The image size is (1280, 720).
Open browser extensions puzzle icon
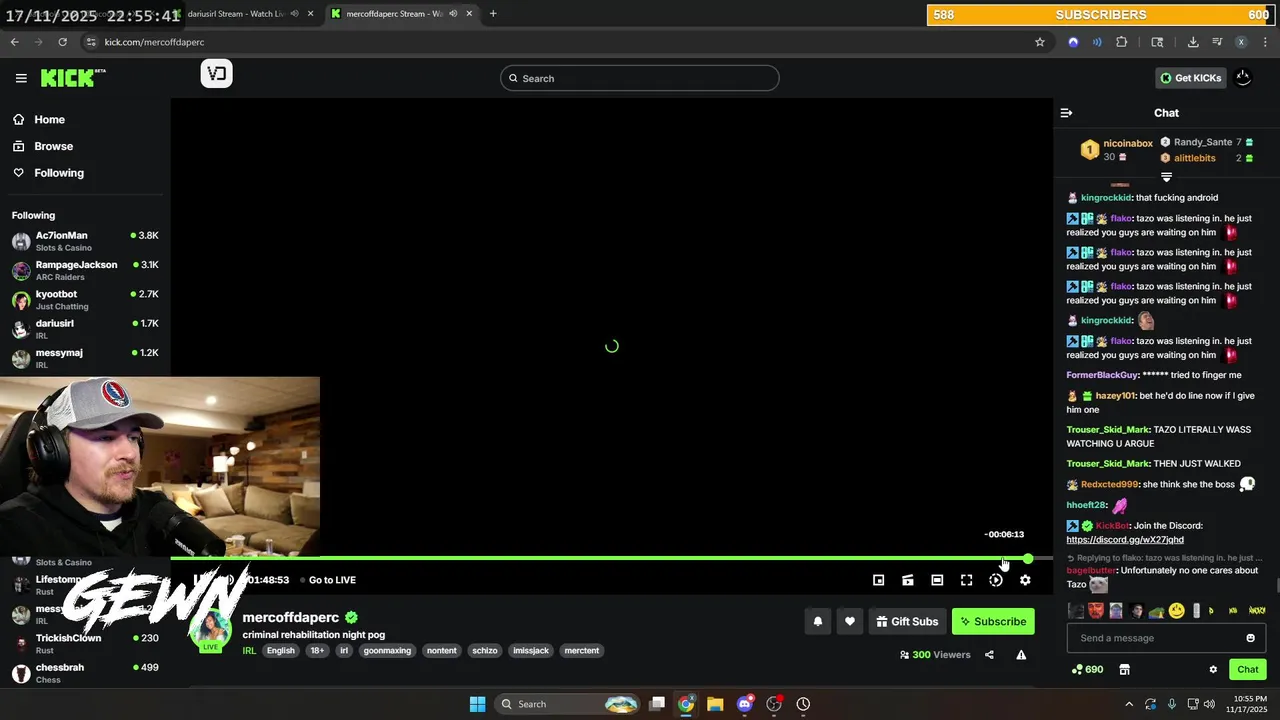pyautogui.click(x=1121, y=42)
